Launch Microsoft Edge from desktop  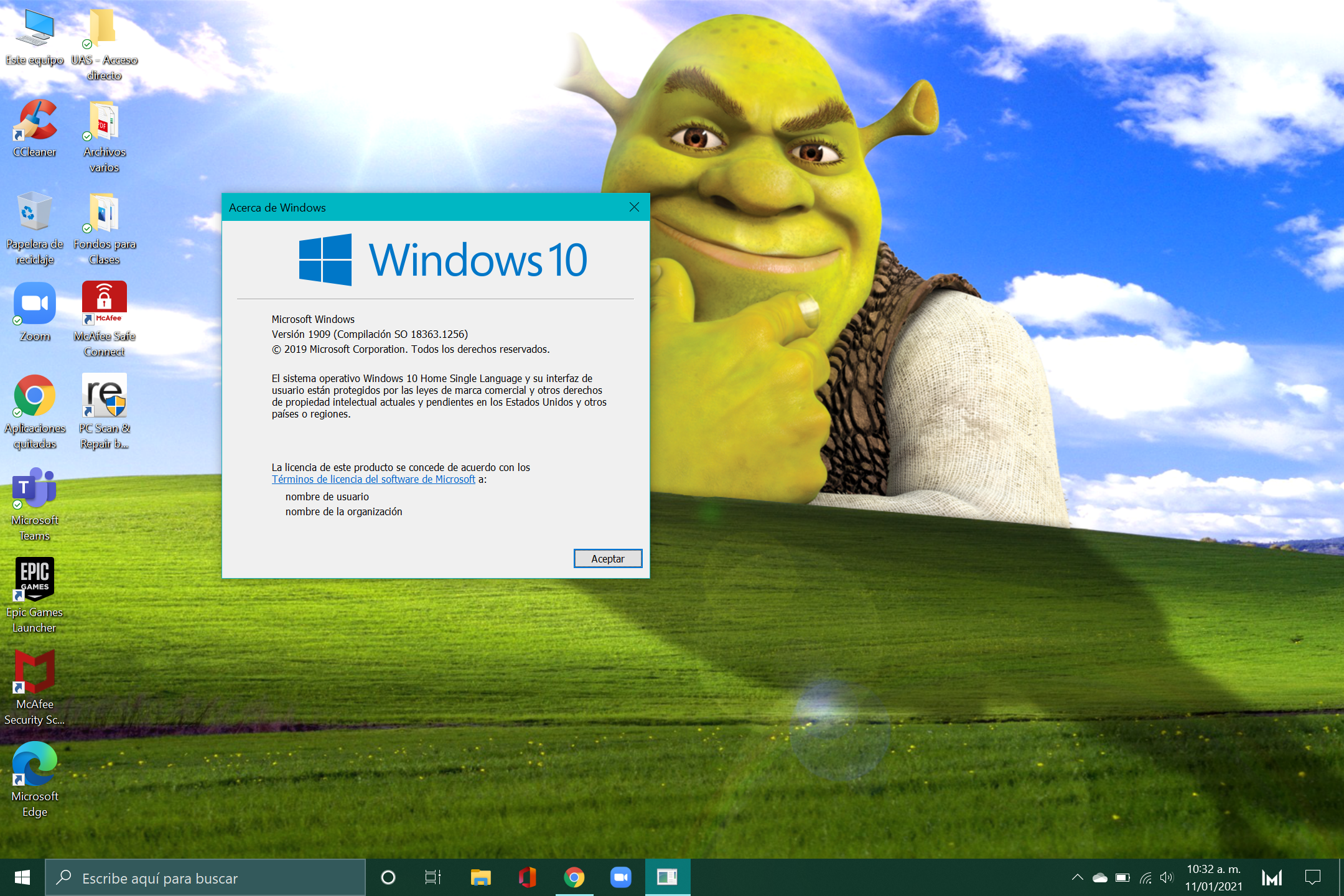pyautogui.click(x=35, y=780)
